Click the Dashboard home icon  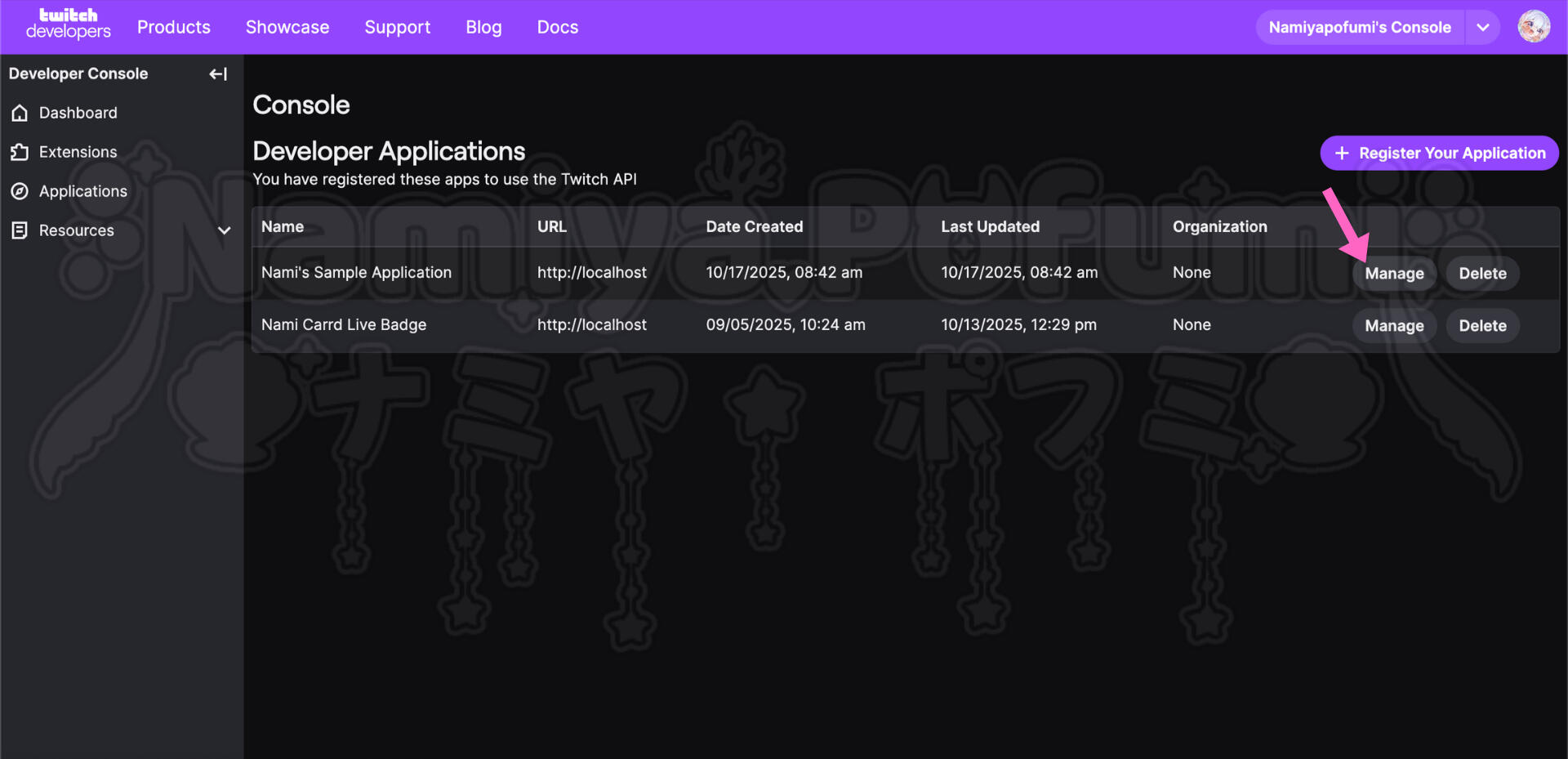(x=20, y=114)
